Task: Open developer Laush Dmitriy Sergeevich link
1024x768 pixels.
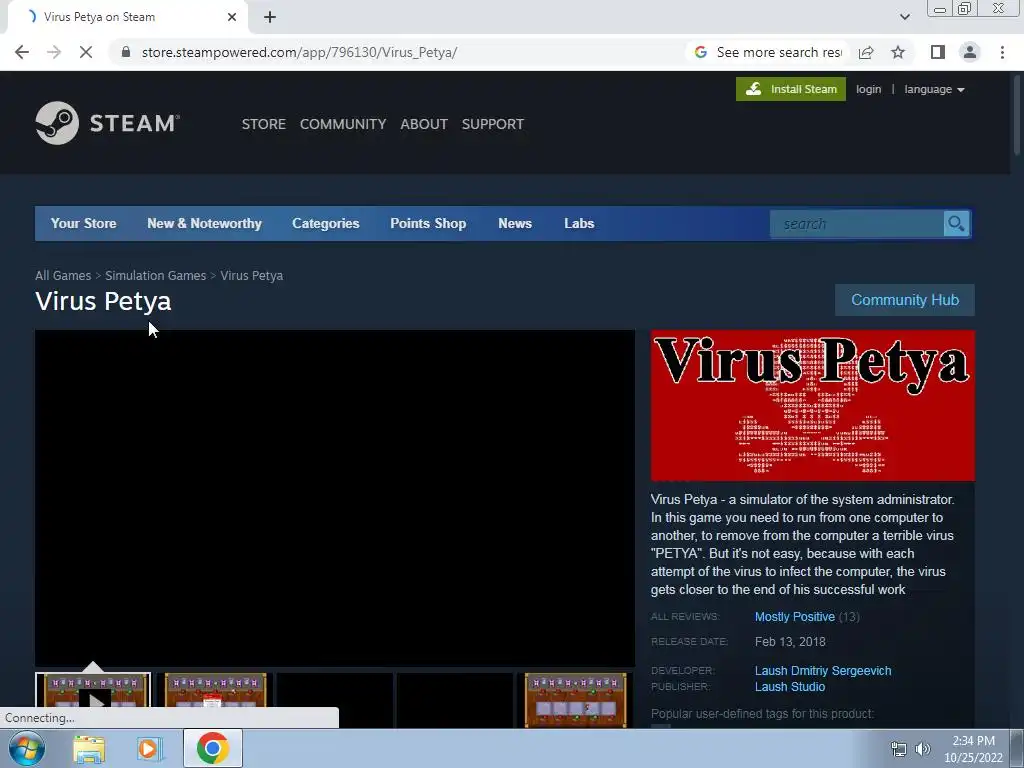Action: coord(823,671)
